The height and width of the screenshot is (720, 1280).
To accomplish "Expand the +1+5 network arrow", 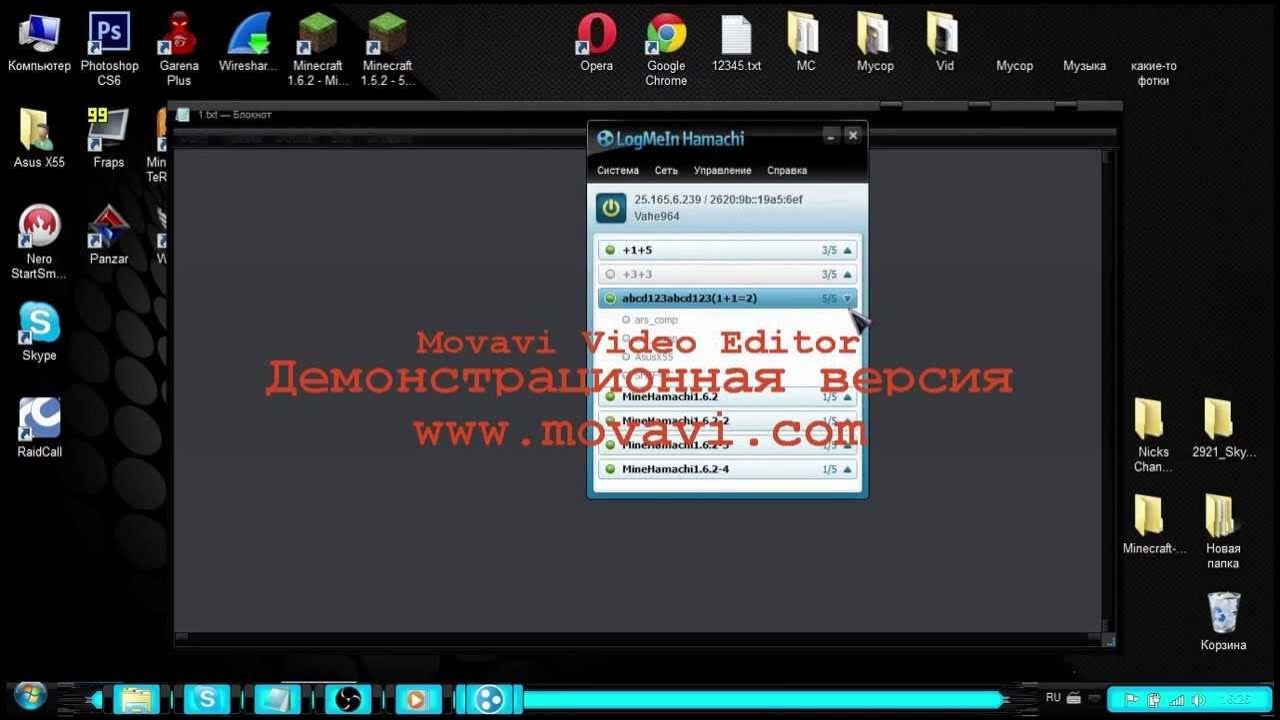I will pos(848,250).
